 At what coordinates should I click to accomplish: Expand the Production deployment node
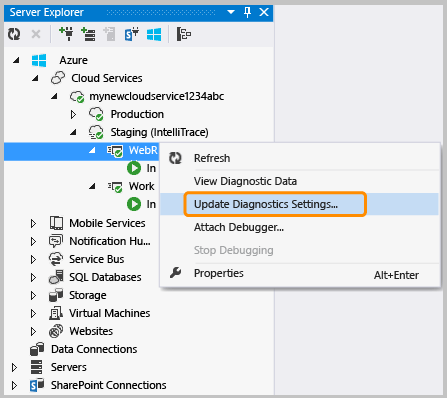[73, 114]
